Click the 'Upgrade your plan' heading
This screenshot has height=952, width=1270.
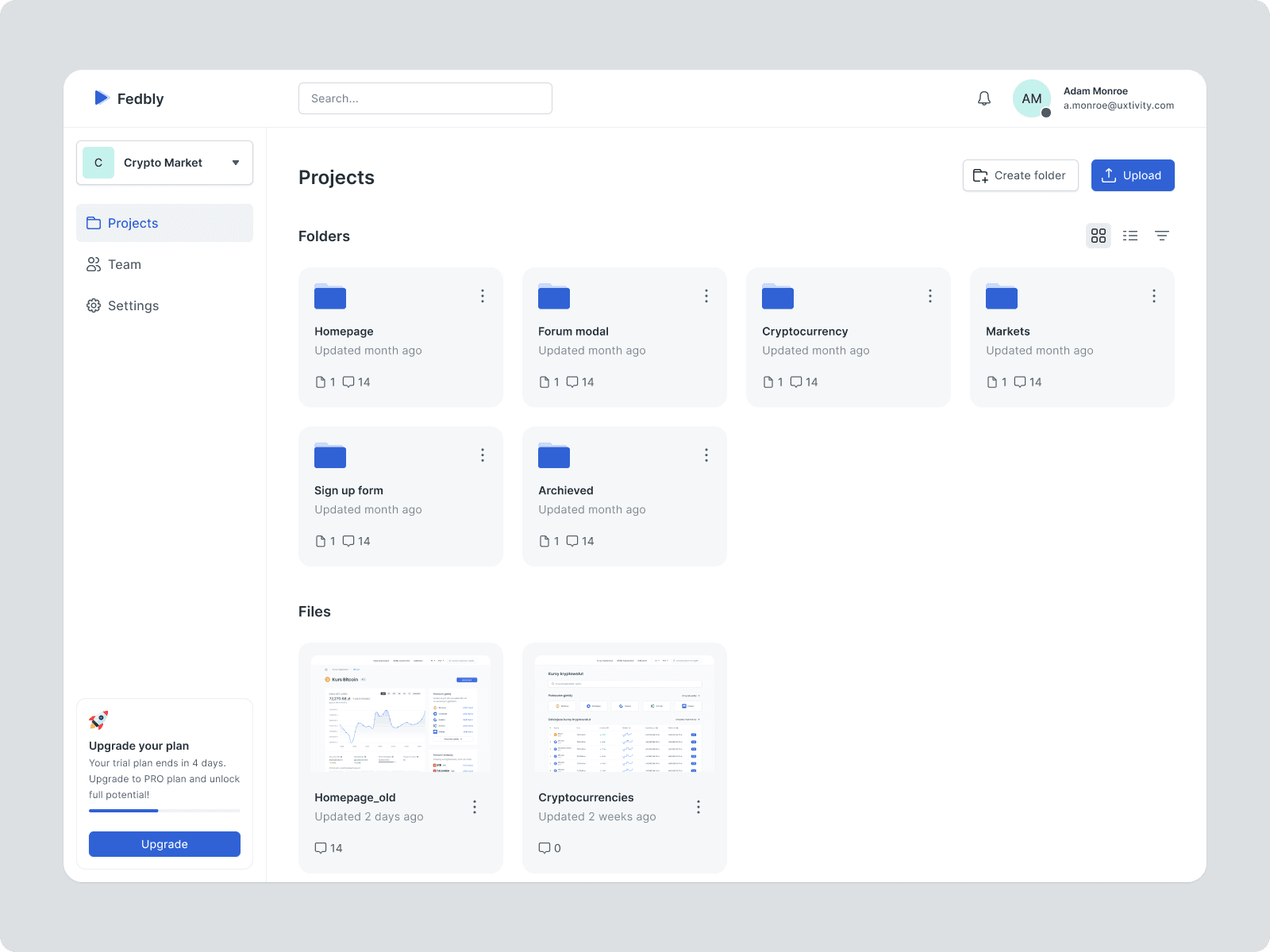click(x=139, y=746)
